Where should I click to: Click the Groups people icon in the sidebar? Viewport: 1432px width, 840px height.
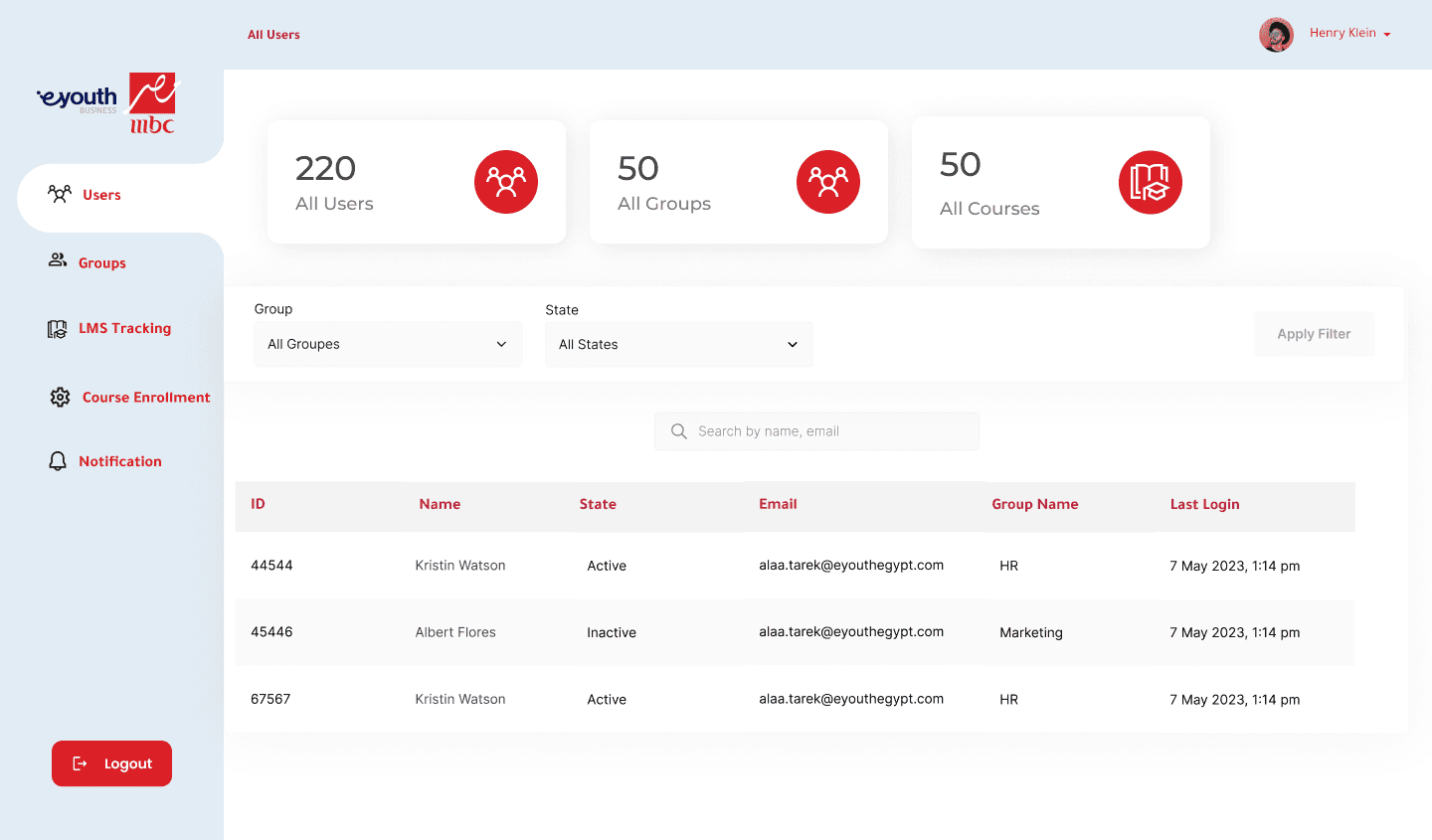tap(58, 260)
